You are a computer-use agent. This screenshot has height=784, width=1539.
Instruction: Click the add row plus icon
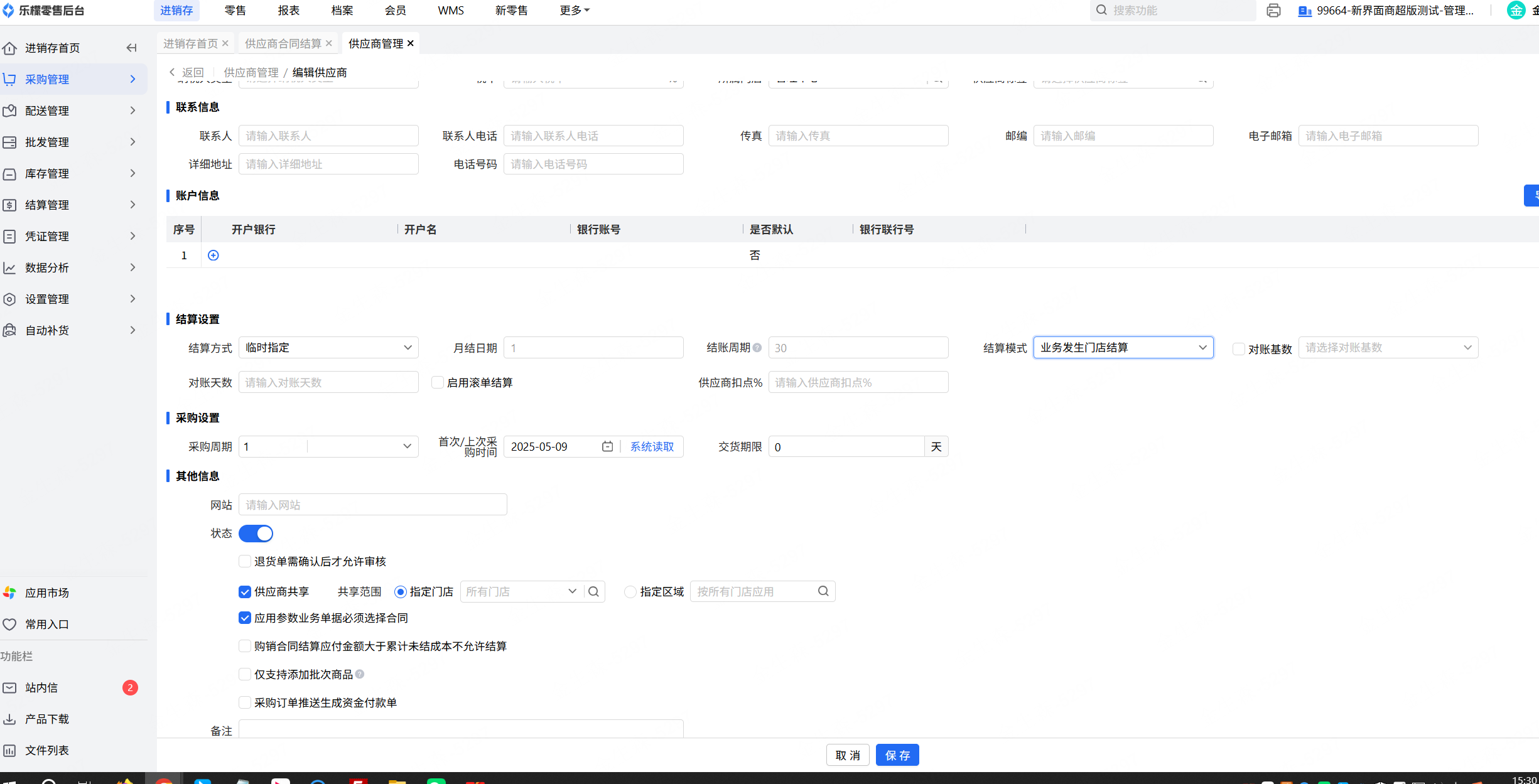point(213,255)
